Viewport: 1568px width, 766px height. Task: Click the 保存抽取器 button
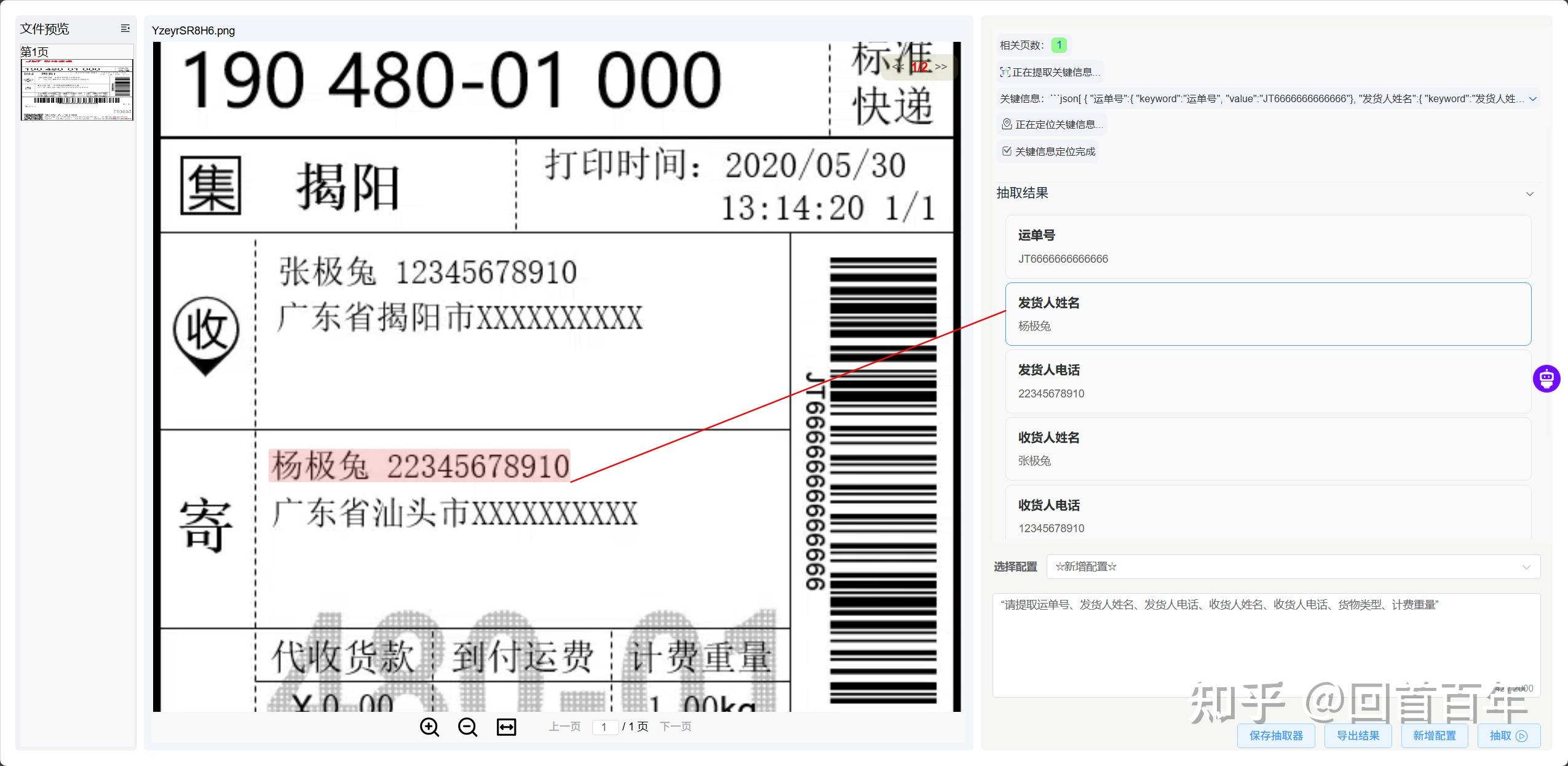point(1275,735)
